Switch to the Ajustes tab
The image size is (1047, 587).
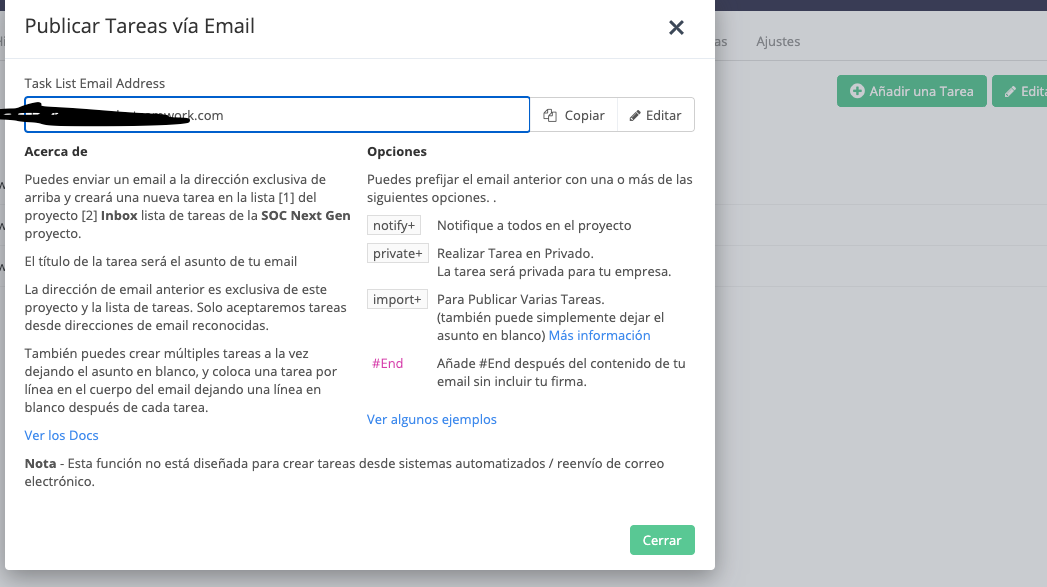pos(778,42)
